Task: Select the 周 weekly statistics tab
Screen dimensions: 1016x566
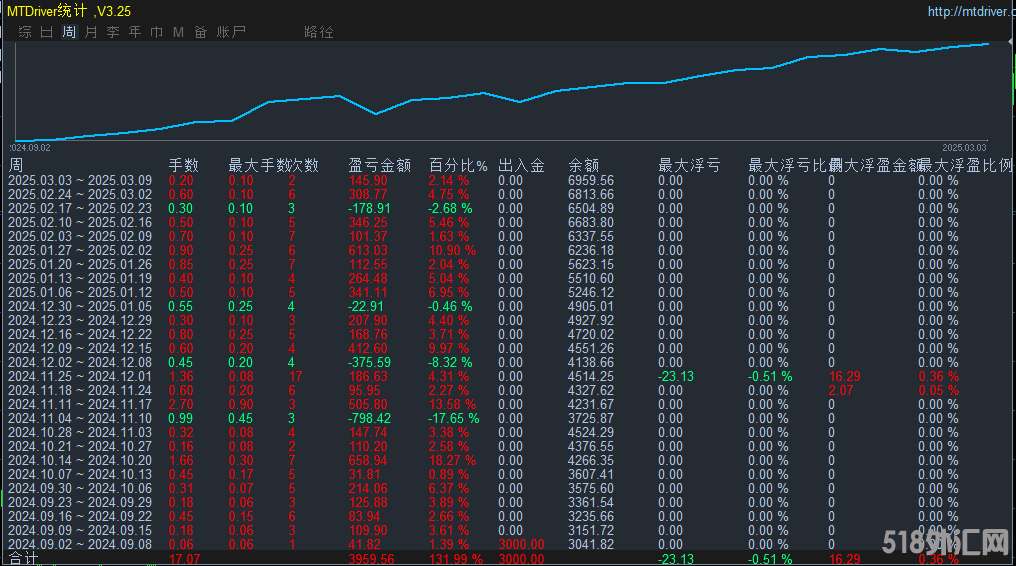Action: pos(69,32)
